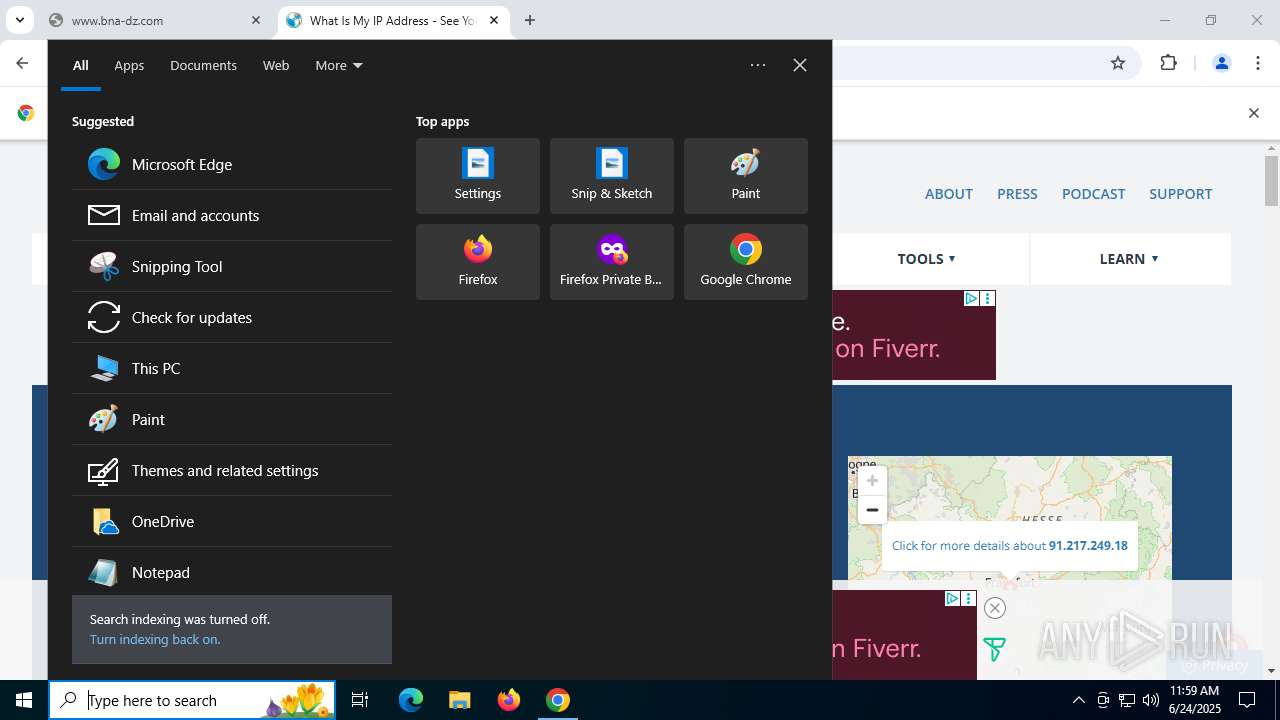This screenshot has width=1280, height=720.
Task: Expand LEARN menu on website
Action: [x=1129, y=258]
